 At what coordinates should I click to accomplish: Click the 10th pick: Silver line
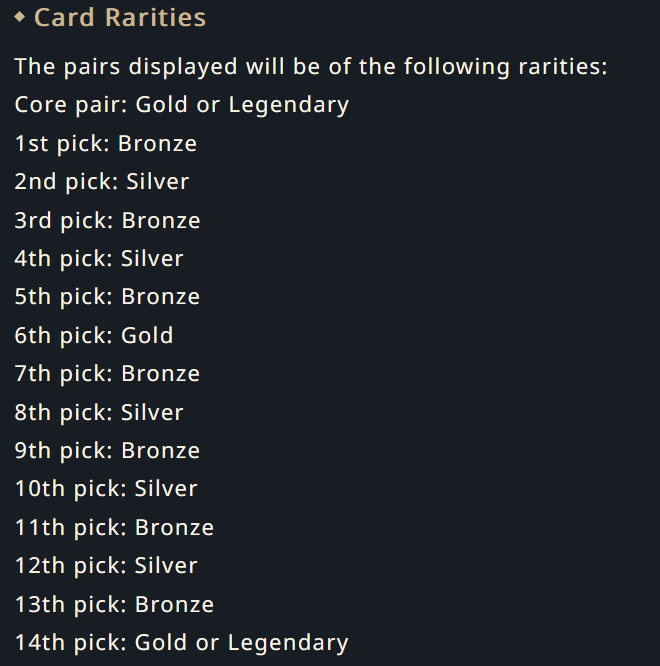[106, 489]
